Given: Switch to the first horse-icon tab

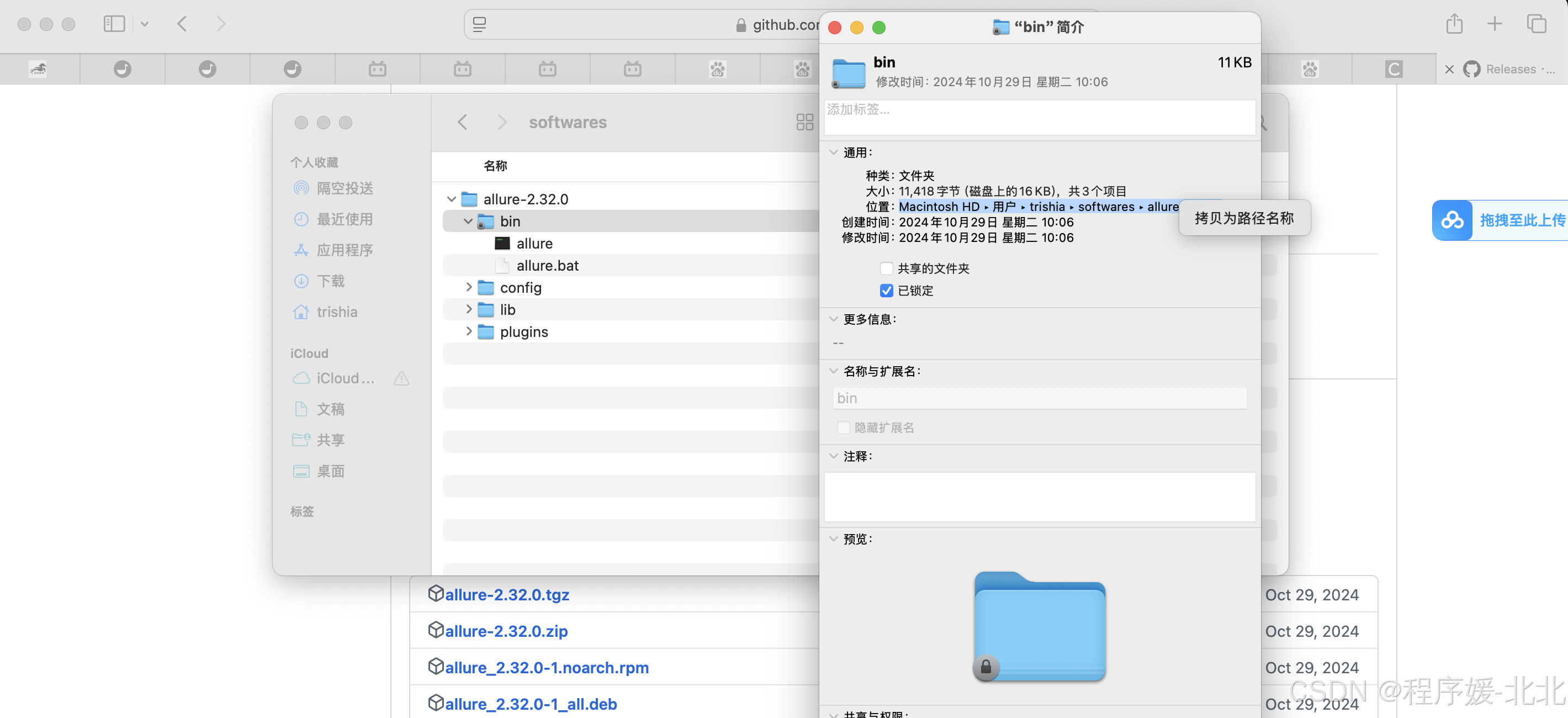Looking at the screenshot, I should tap(38, 70).
